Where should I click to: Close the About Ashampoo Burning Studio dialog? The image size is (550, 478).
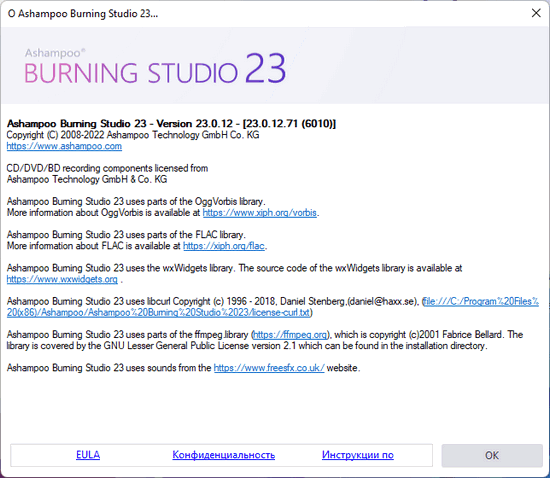click(x=536, y=13)
